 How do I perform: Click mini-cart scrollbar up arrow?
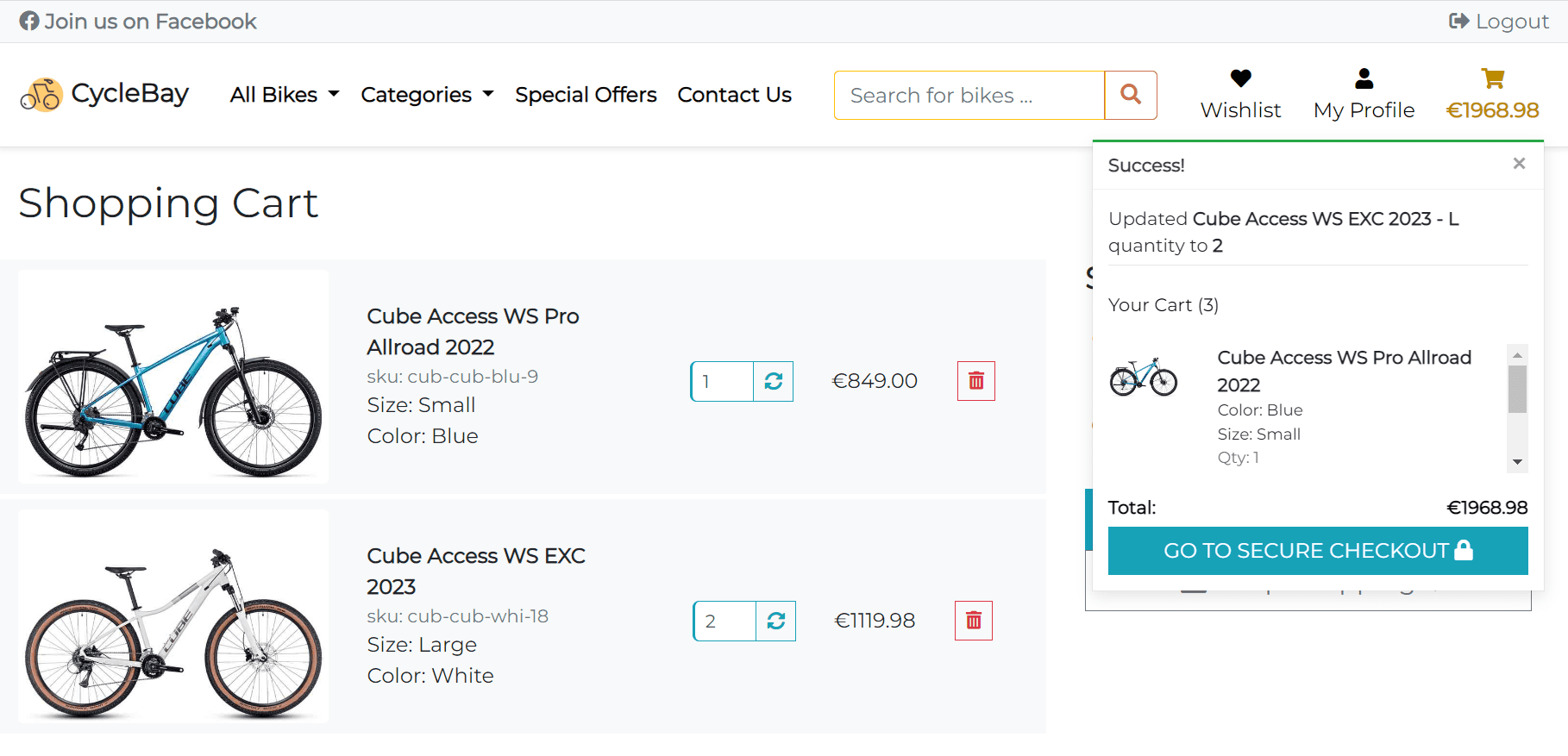[x=1517, y=354]
